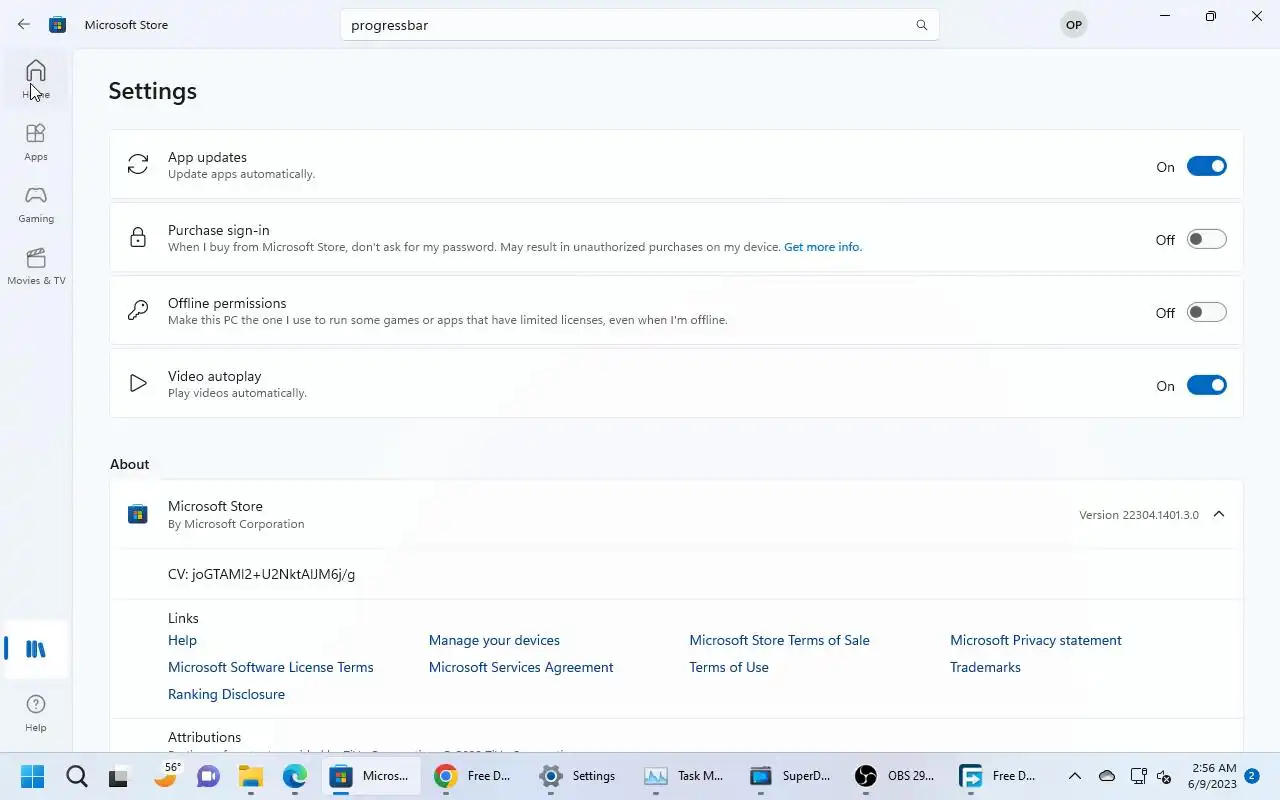Viewport: 1280px width, 800px height.
Task: Enable the Offline permissions toggle
Action: coord(1206,312)
